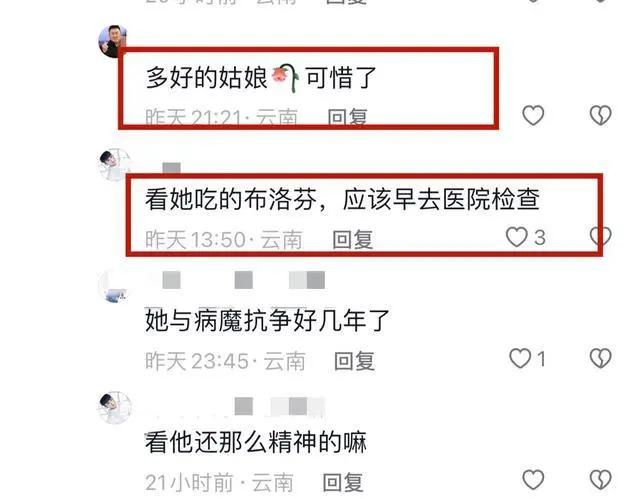Reply to comment posted 昨天 21:21
This screenshot has height=499, width=640.
click(x=347, y=117)
